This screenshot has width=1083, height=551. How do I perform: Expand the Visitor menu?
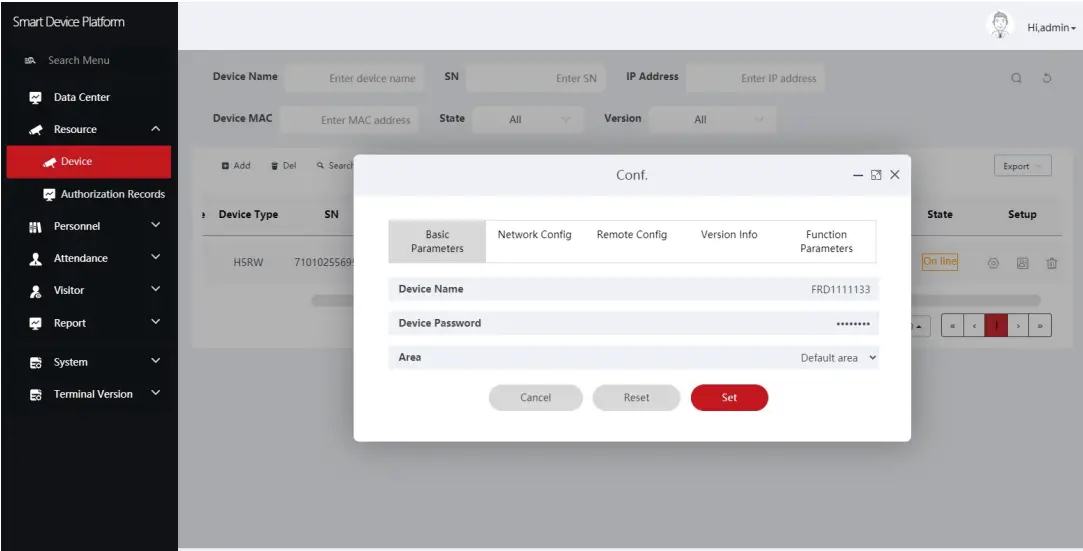[x=155, y=289]
